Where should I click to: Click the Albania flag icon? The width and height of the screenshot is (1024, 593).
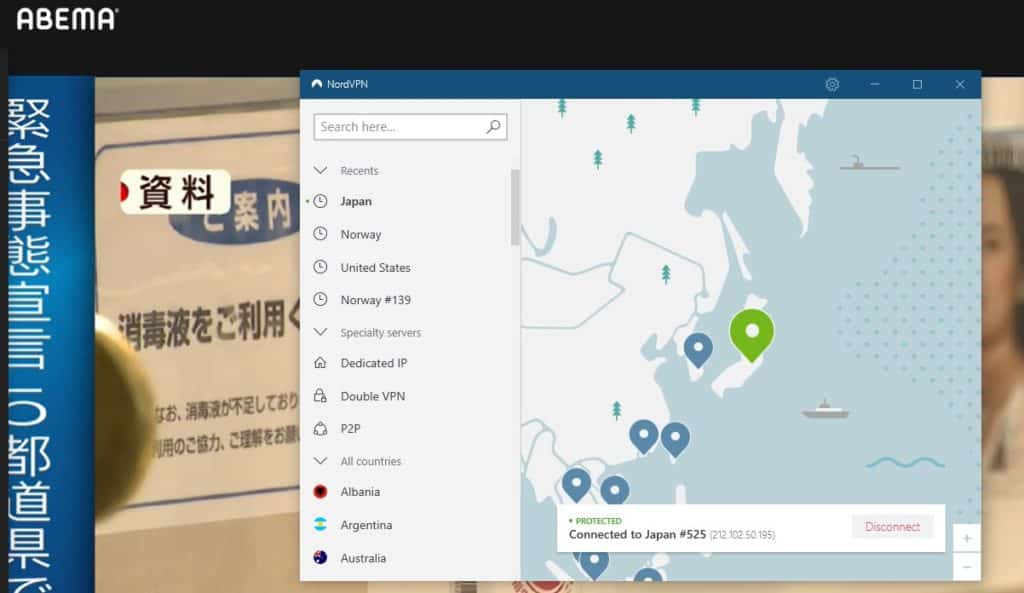[x=320, y=492]
